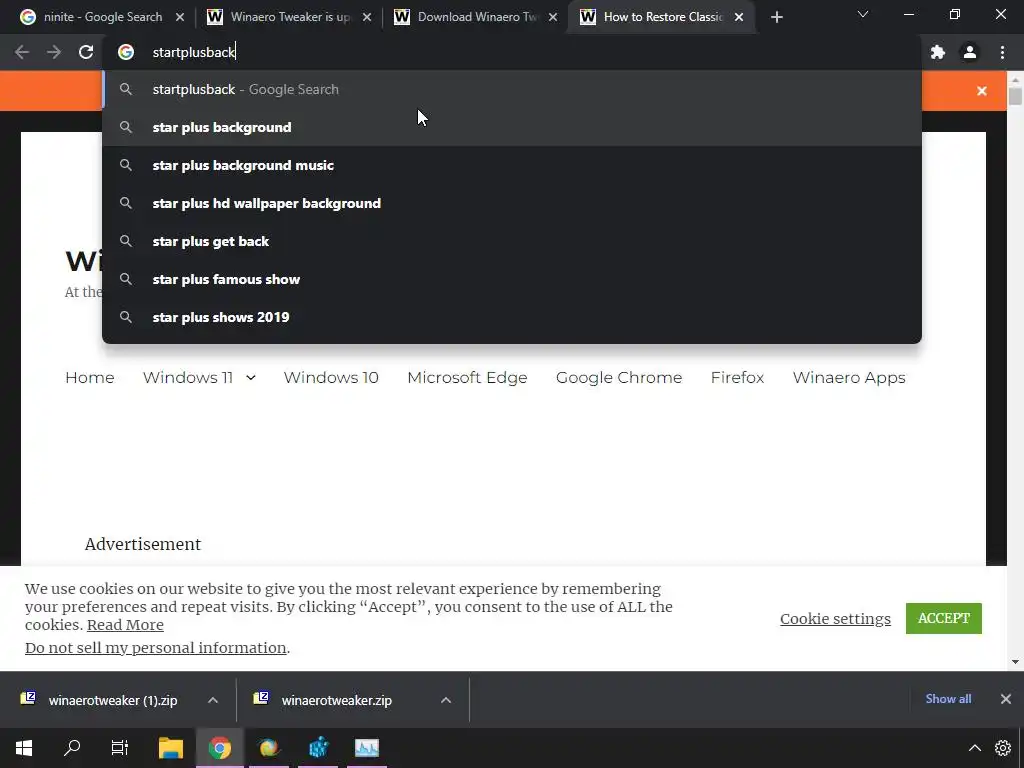Image resolution: width=1024 pixels, height=768 pixels.
Task: Open the Windows Start button
Action: (24, 748)
